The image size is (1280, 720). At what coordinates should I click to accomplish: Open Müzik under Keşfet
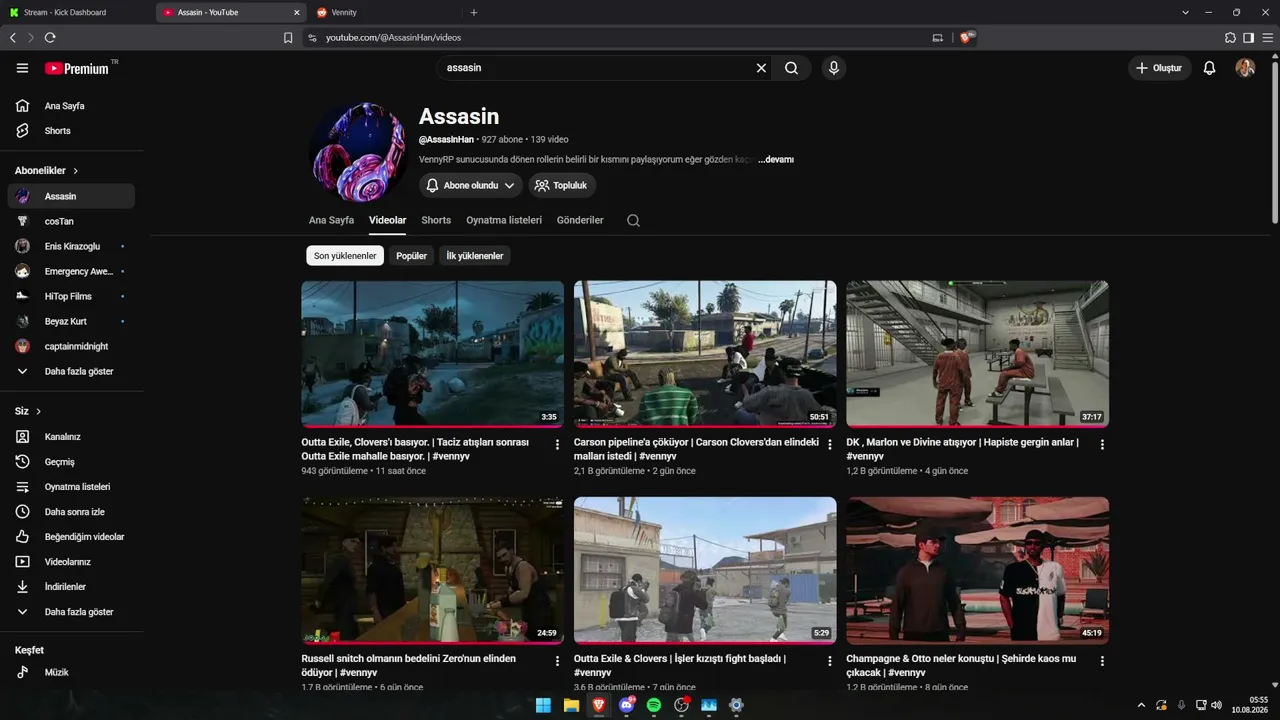tap(71, 673)
